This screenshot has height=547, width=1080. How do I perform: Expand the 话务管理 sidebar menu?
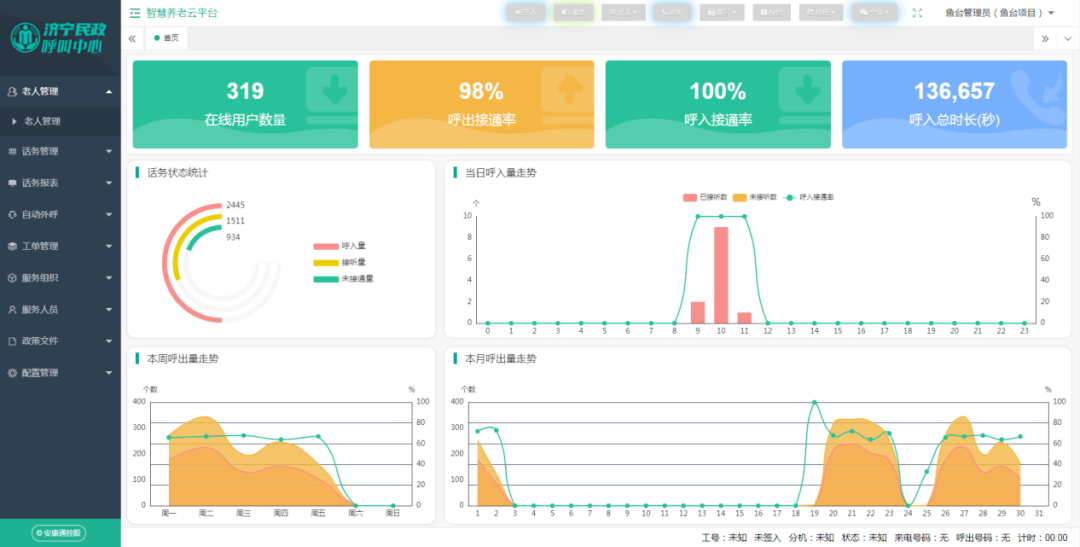(60, 151)
